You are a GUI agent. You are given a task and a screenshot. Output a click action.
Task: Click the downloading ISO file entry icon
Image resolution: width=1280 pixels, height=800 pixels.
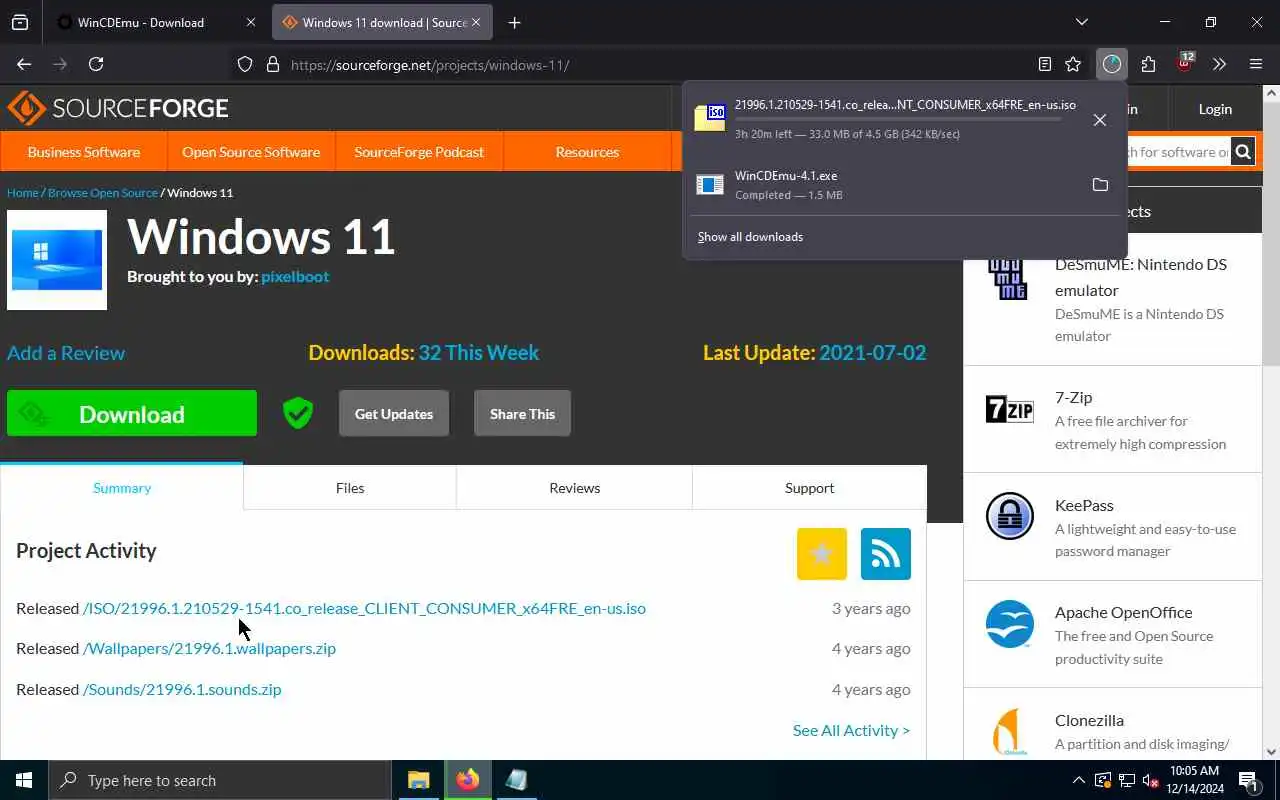tap(709, 117)
